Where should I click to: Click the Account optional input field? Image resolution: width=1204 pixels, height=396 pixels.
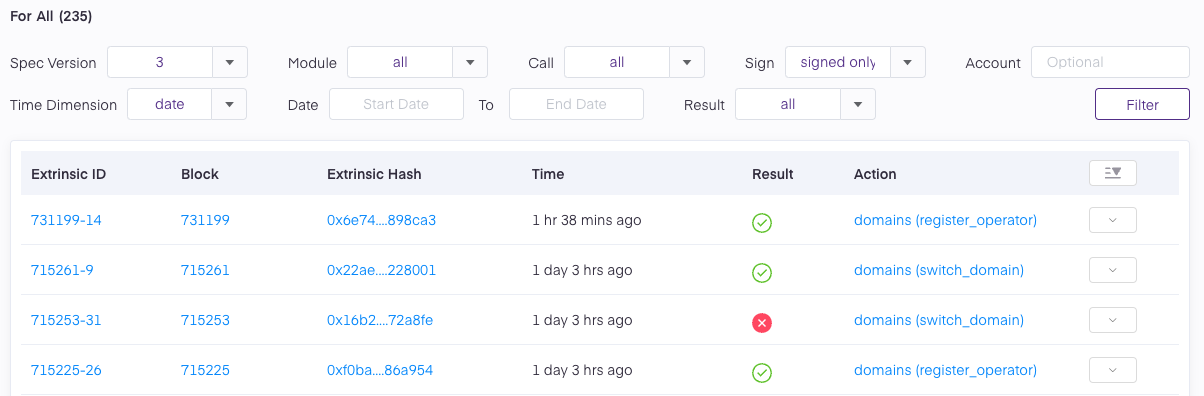[x=1110, y=62]
